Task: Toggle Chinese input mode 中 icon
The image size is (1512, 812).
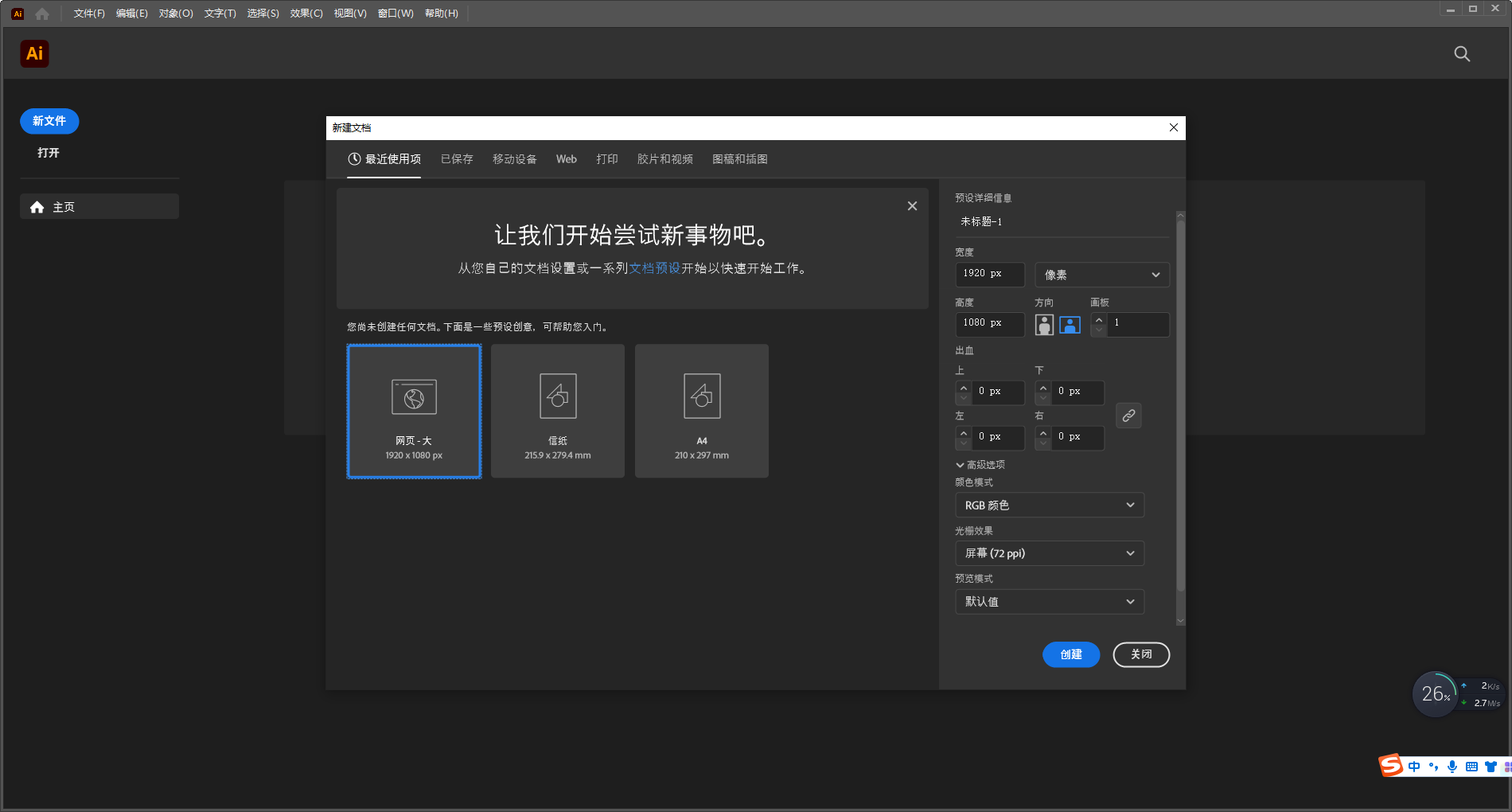Action: click(1414, 767)
